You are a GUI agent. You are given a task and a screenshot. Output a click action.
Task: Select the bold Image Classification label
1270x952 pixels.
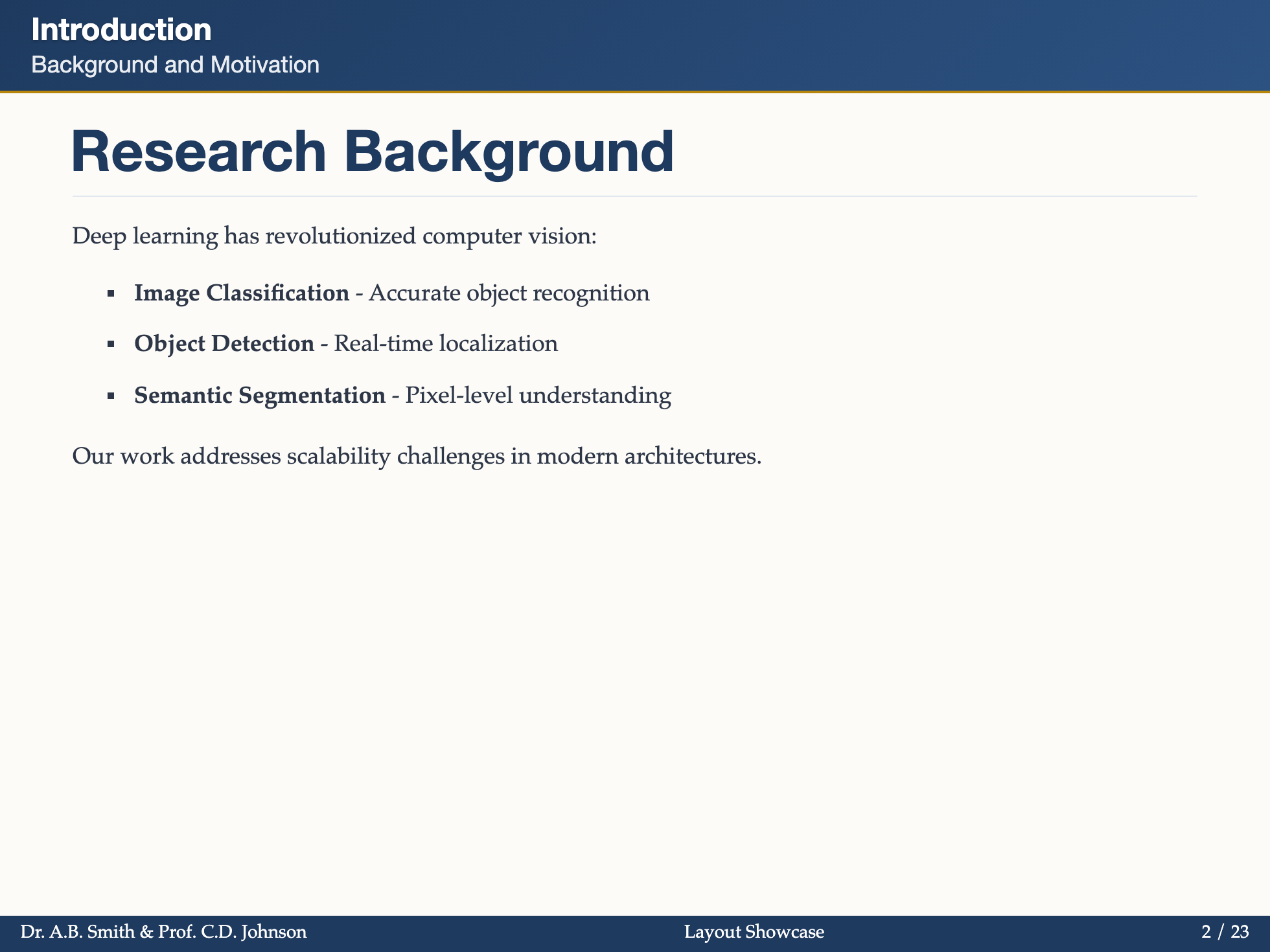[x=240, y=293]
